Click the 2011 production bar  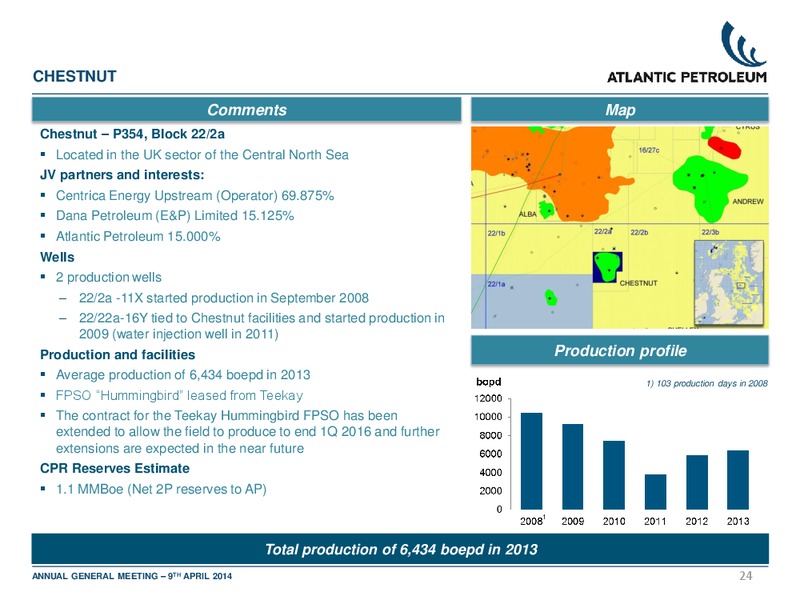pos(655,492)
